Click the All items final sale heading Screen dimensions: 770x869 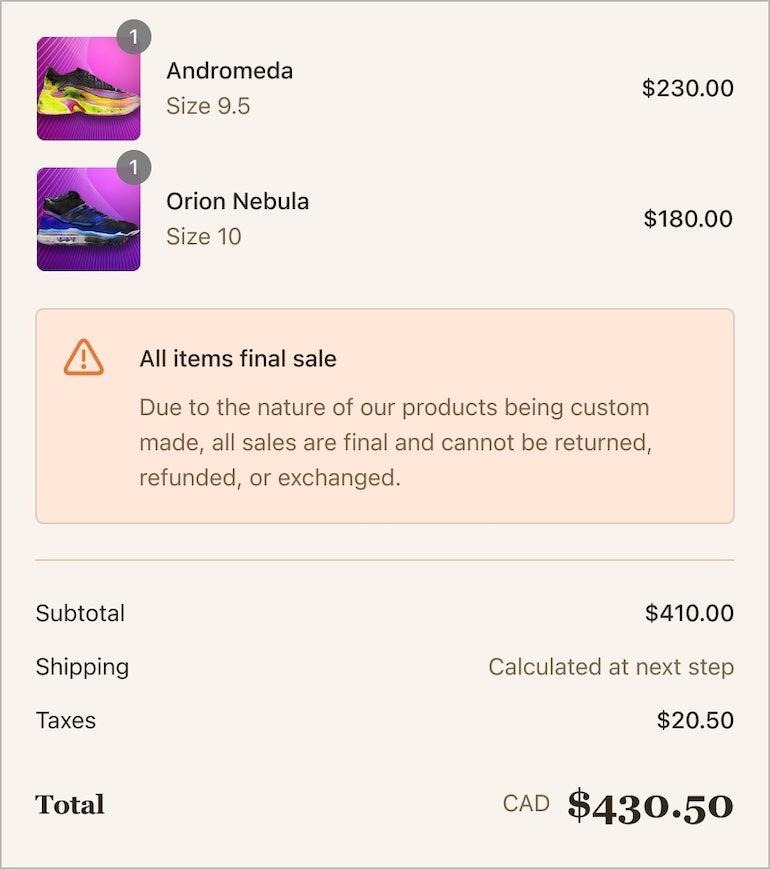237,359
